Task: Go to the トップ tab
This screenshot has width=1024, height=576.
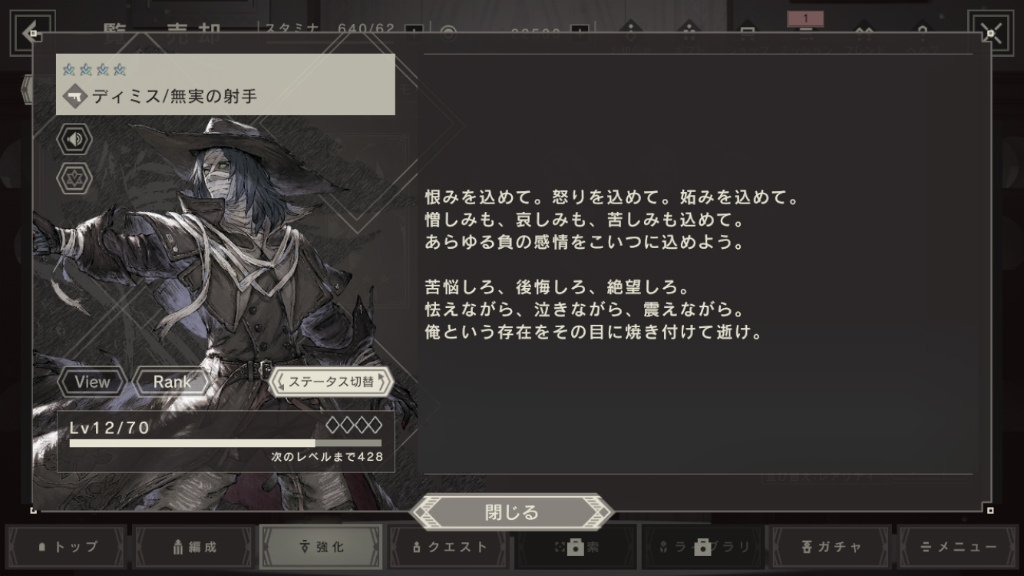Action: pyautogui.click(x=67, y=547)
